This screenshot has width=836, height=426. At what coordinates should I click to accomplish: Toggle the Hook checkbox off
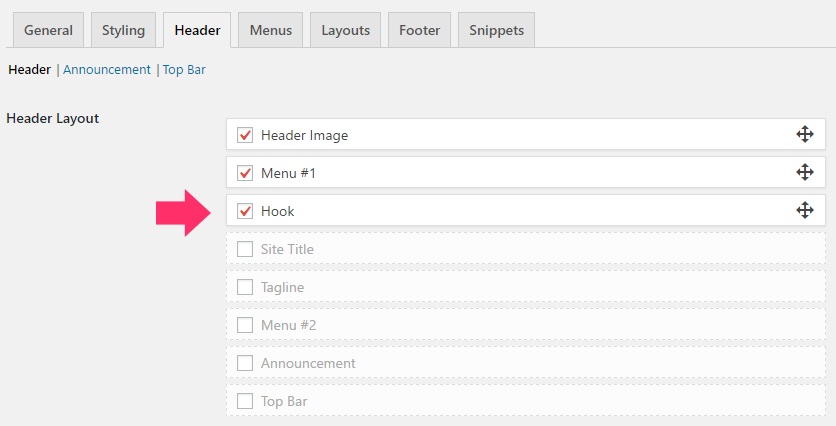pos(245,211)
